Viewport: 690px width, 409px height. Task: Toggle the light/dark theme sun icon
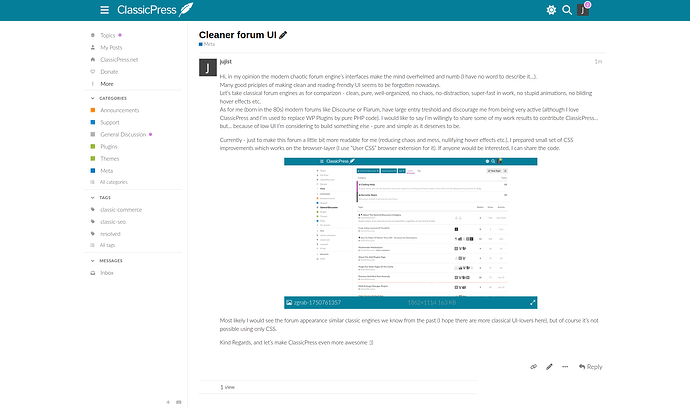(x=551, y=10)
